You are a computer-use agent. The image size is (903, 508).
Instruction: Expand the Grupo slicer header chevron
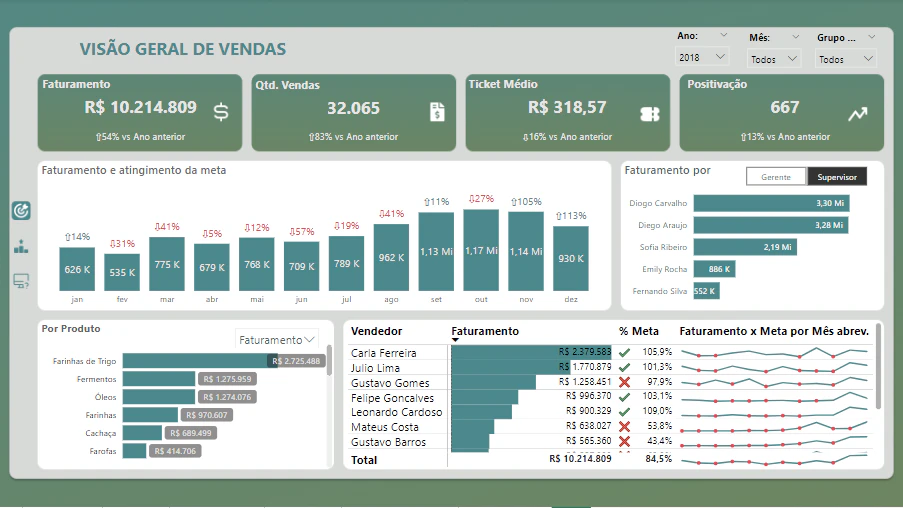click(871, 37)
